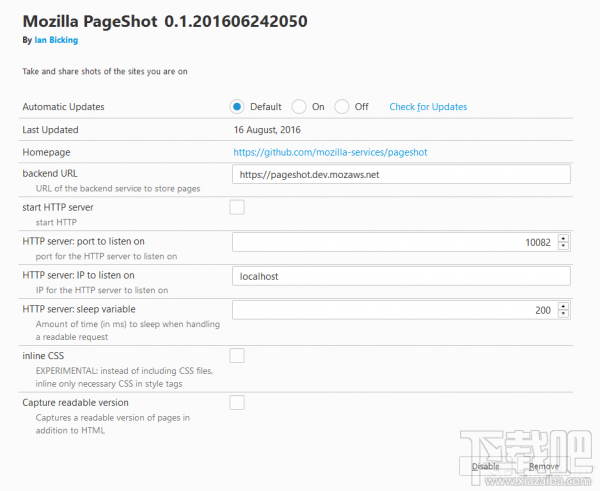Click the 'HTTP server: sleep variable' label

click(79, 309)
